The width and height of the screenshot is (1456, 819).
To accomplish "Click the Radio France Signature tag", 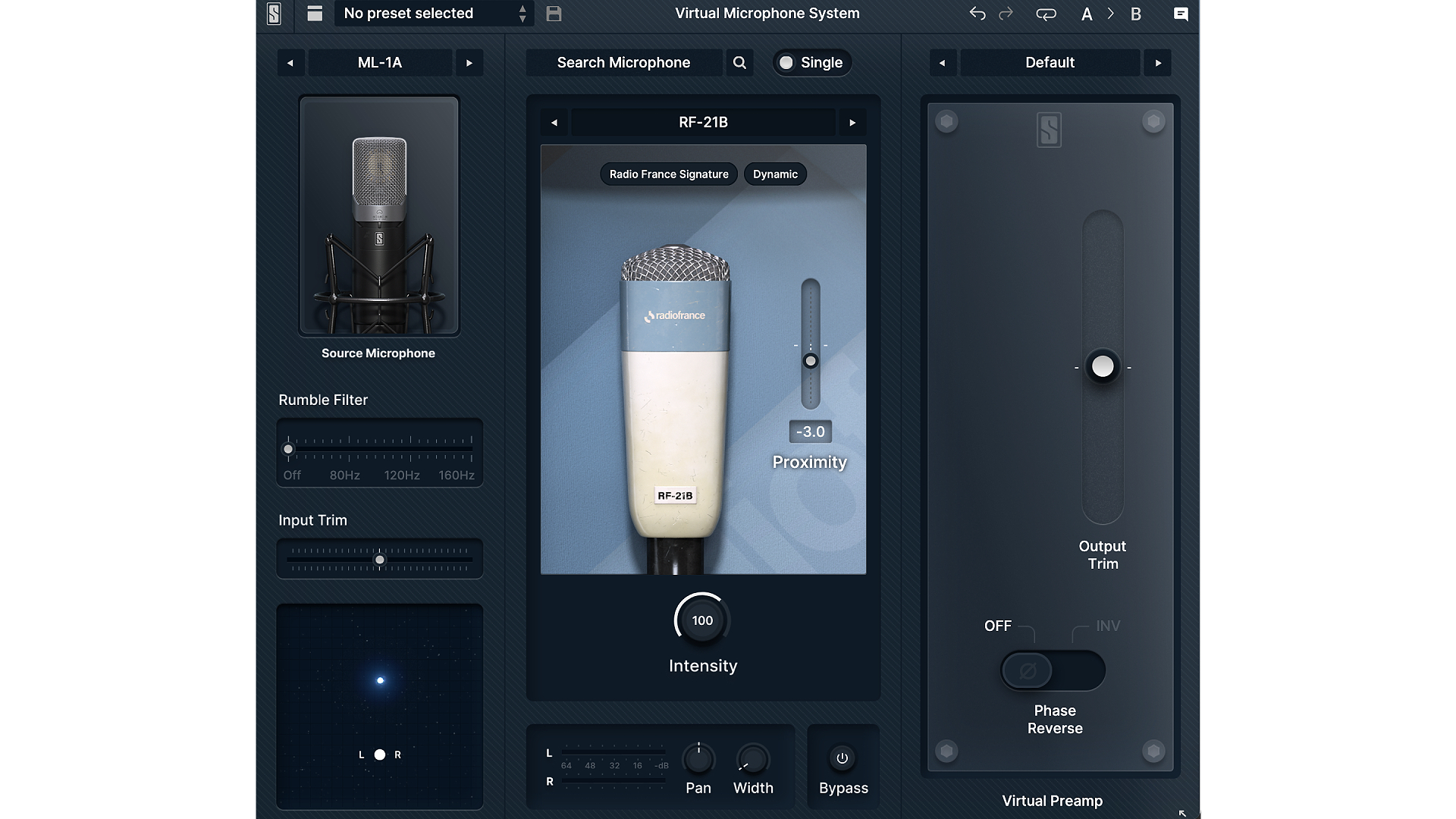I will 669,174.
